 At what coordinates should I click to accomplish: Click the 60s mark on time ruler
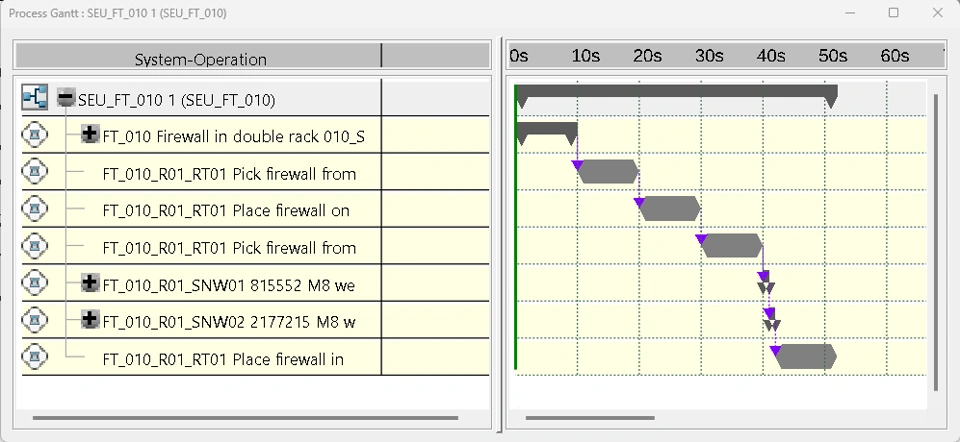[x=894, y=56]
